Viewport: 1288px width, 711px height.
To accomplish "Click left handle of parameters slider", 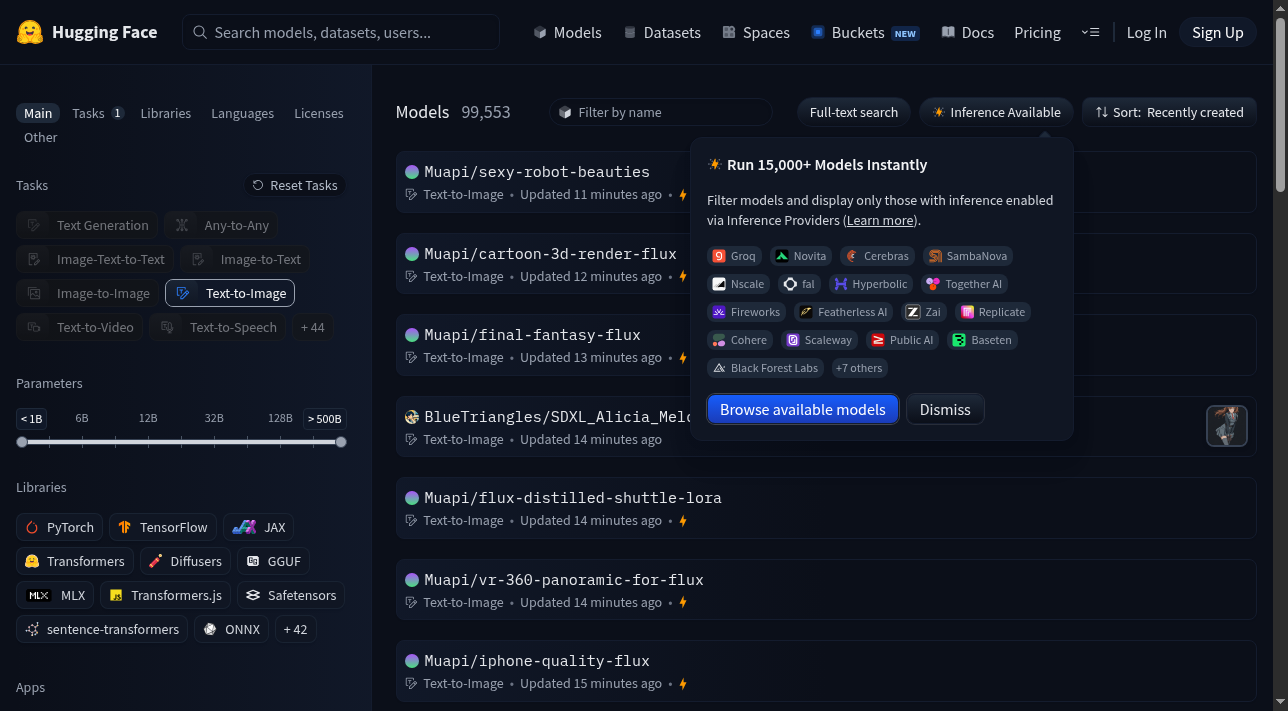I will 22,442.
